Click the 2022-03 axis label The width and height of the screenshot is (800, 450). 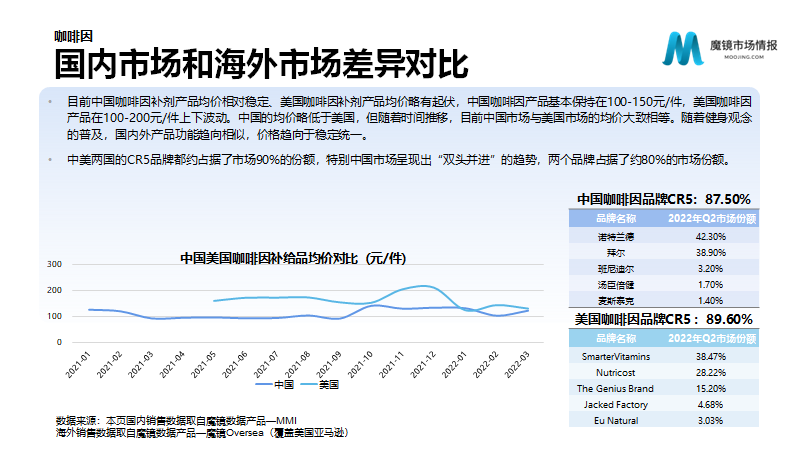(517, 365)
